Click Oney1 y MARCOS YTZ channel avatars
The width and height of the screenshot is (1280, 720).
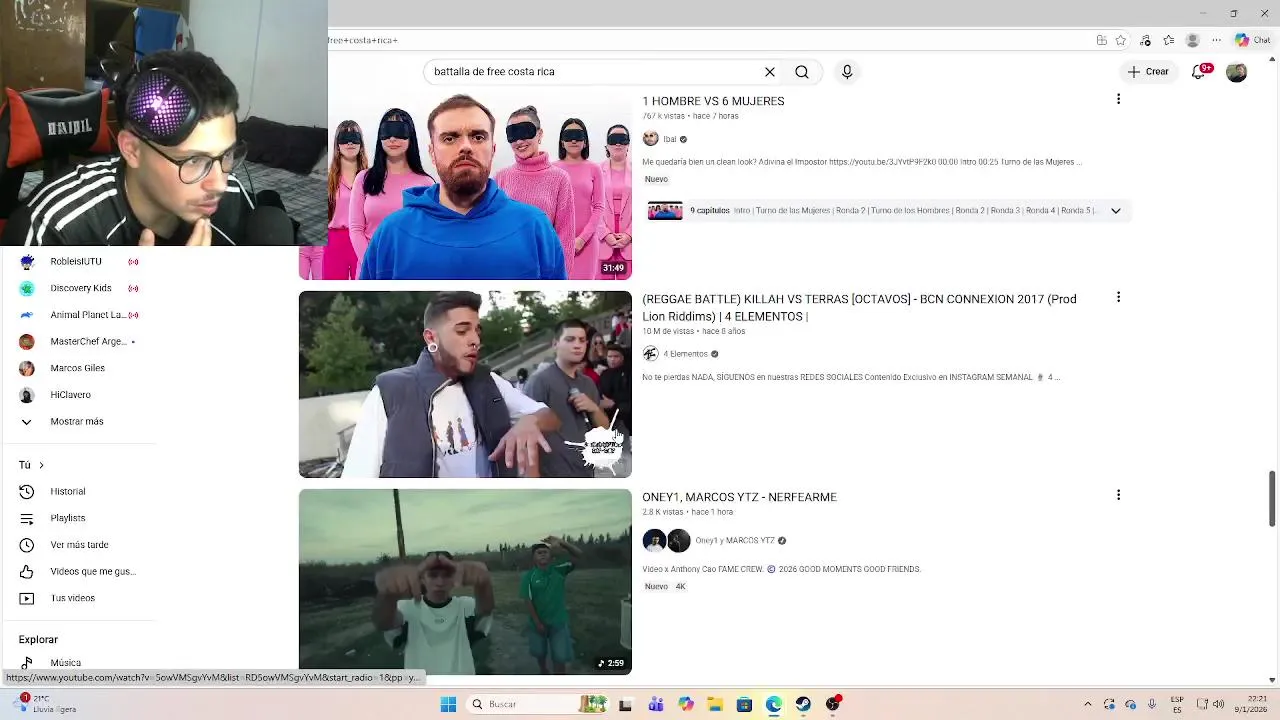coord(666,541)
